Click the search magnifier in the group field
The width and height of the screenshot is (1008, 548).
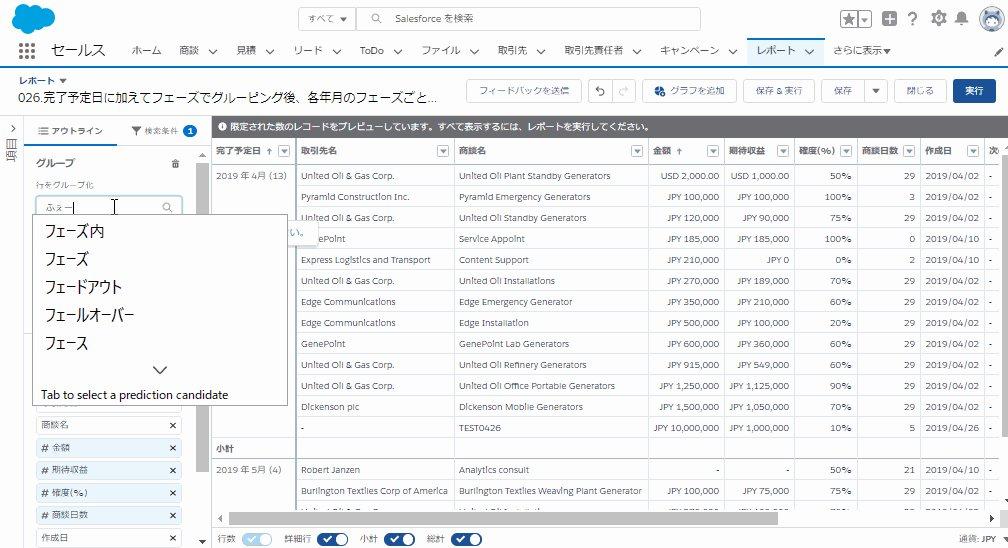pyautogui.click(x=167, y=207)
